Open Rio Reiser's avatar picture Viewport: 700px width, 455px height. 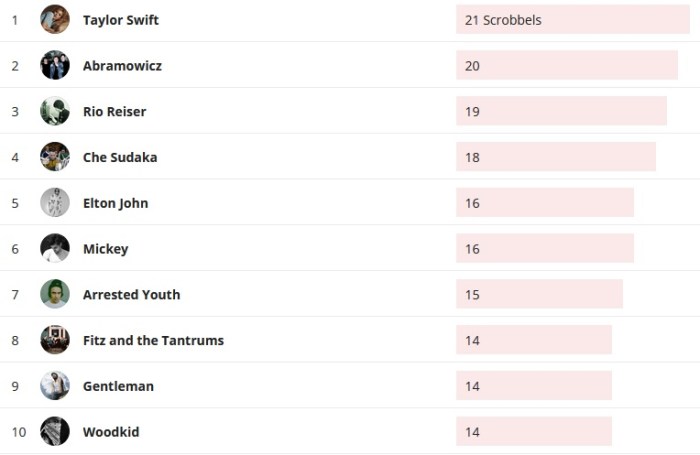click(x=55, y=111)
